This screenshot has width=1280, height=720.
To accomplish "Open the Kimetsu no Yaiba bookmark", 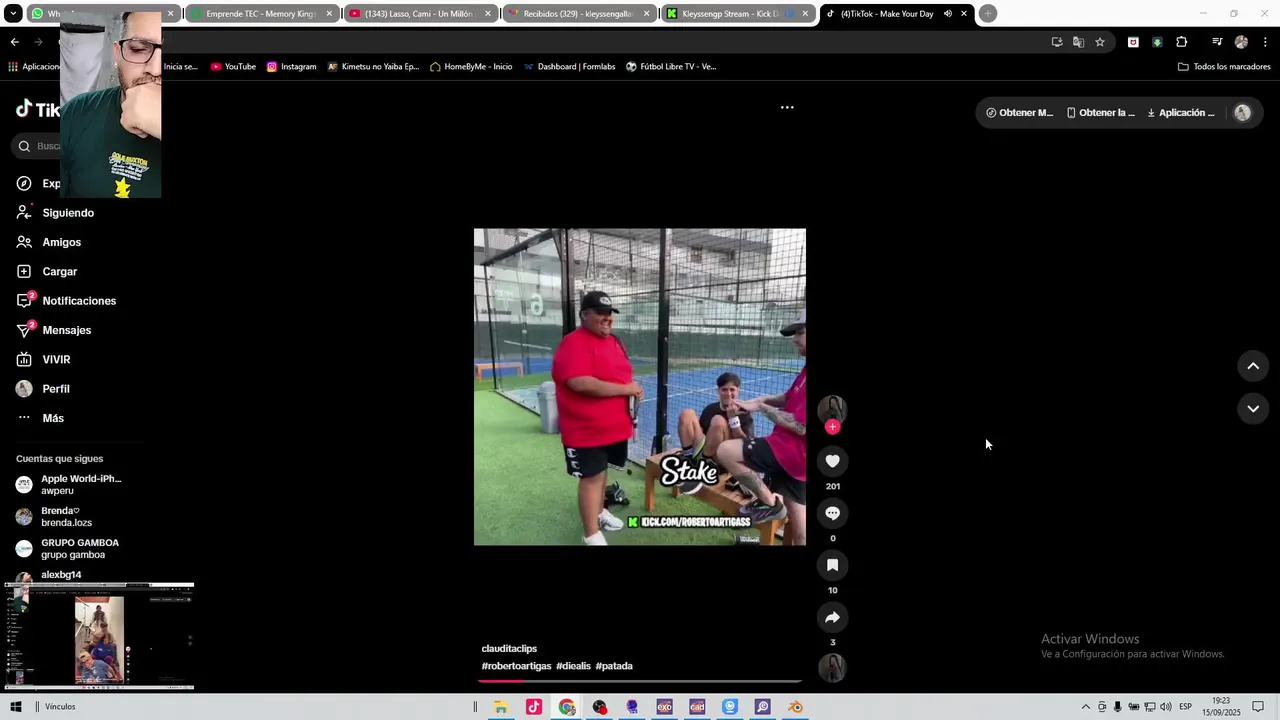I will [x=373, y=67].
